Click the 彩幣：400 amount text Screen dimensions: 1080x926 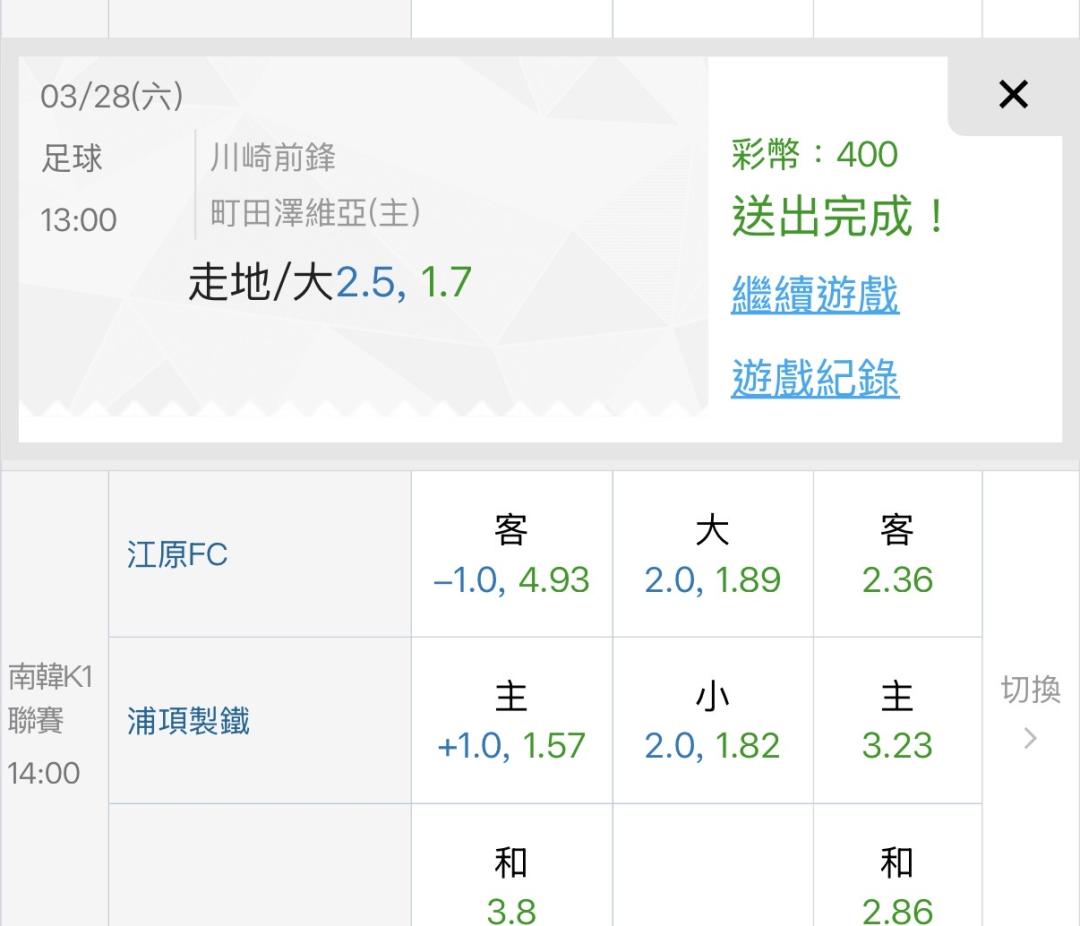pyautogui.click(x=814, y=154)
